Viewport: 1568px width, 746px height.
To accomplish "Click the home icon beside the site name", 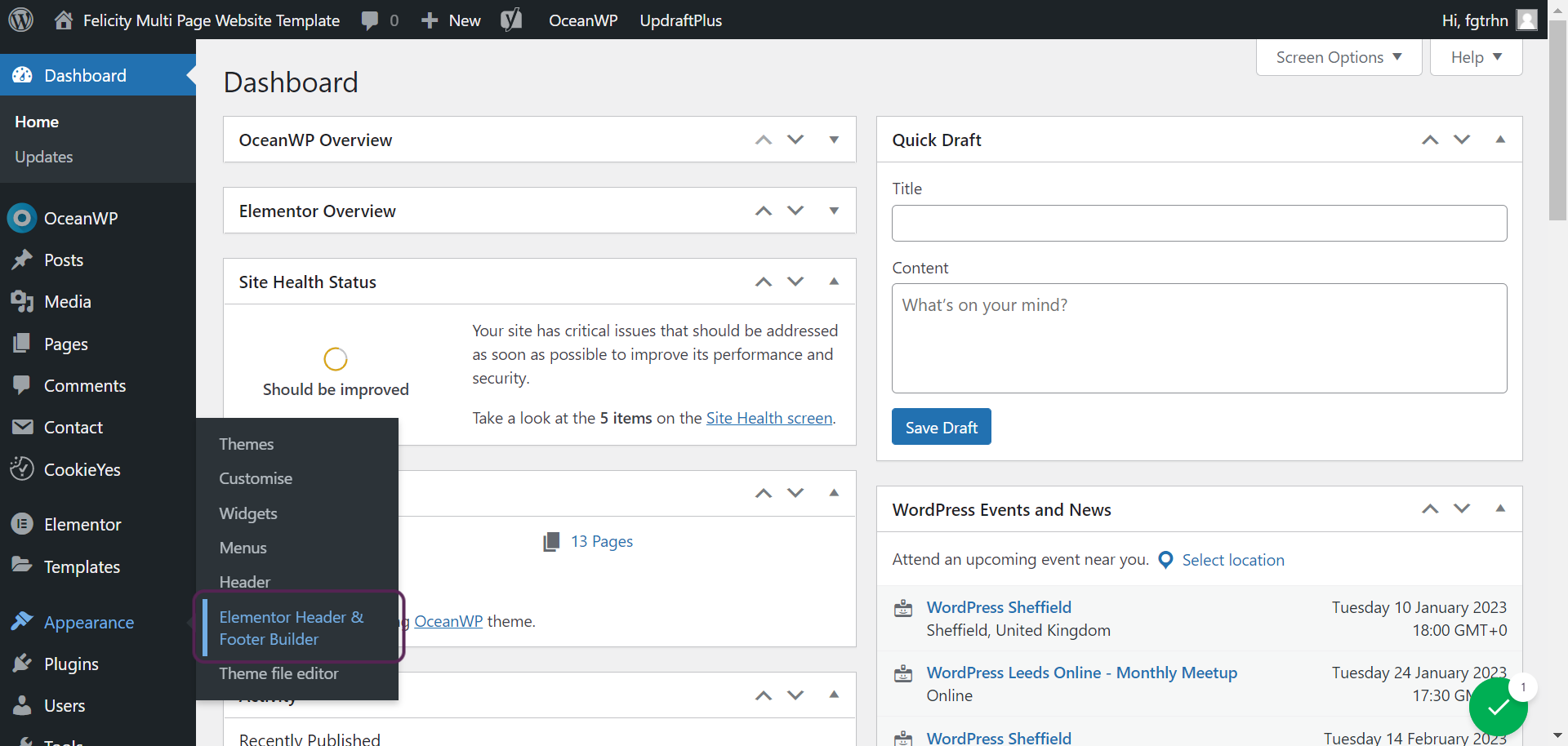I will (x=64, y=20).
